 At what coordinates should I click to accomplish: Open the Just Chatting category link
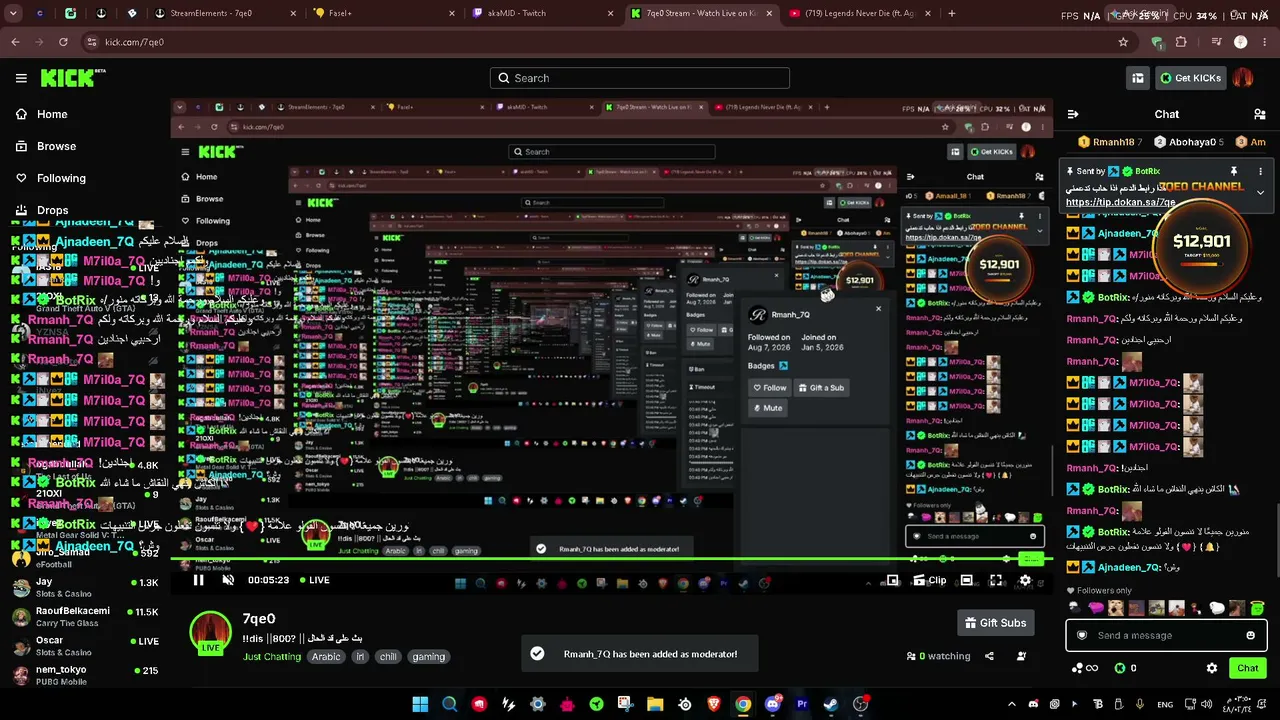[272, 657]
